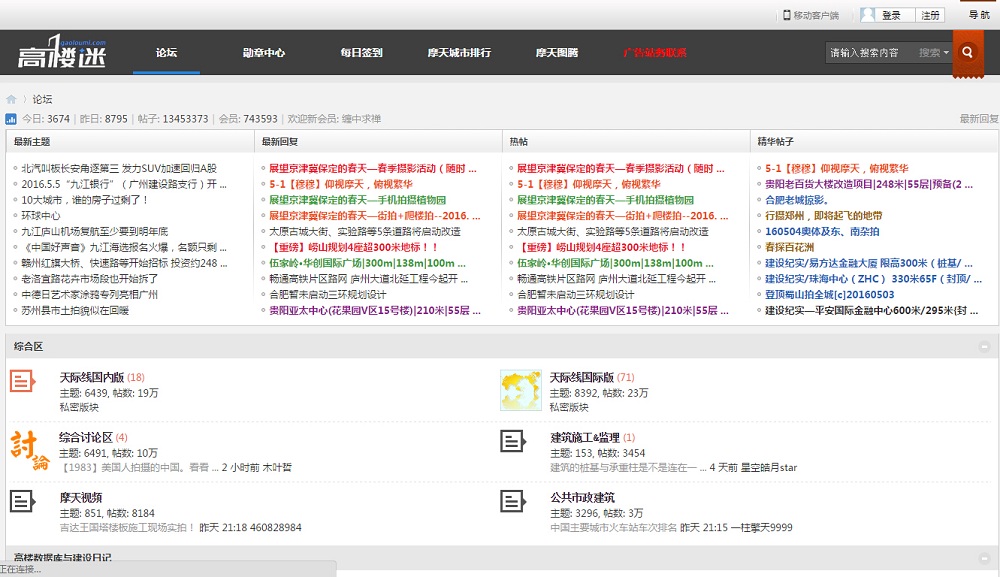Select the 论坛 navigation tab
The image size is (1000, 577).
click(166, 52)
